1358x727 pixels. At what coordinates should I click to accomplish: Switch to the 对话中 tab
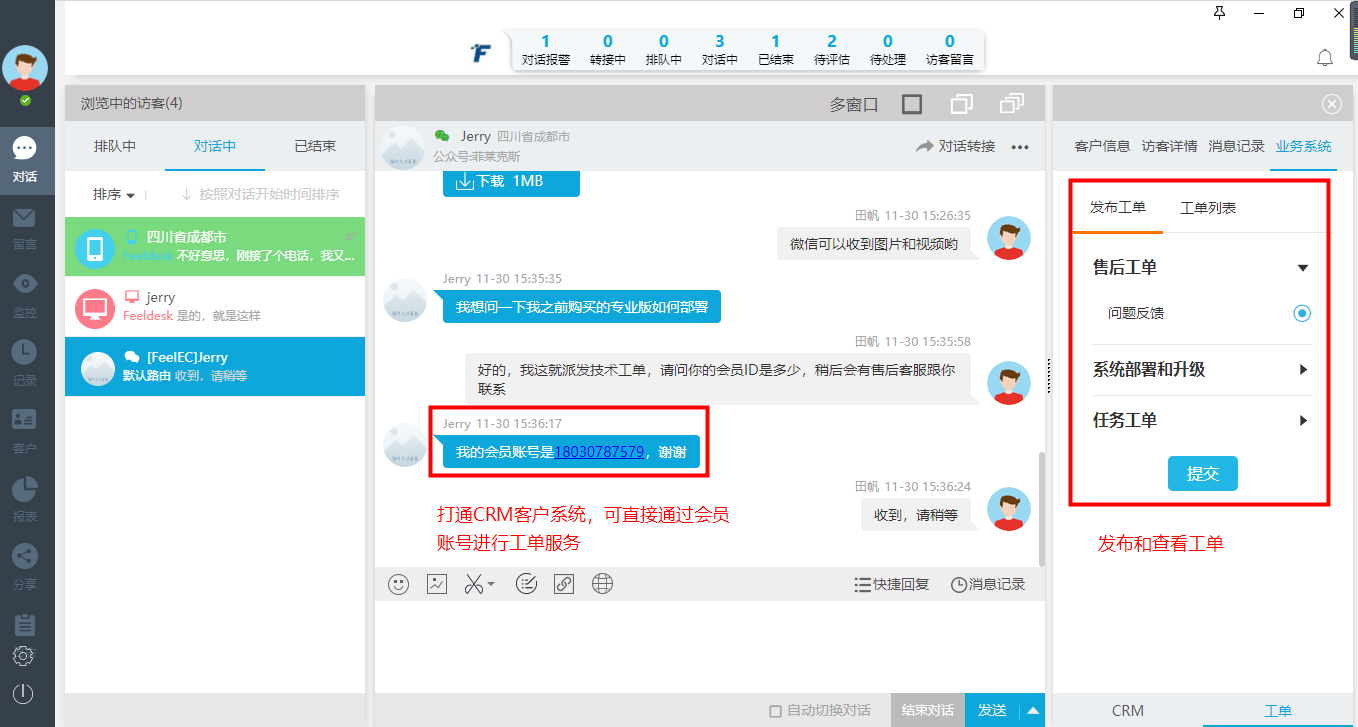coord(215,146)
